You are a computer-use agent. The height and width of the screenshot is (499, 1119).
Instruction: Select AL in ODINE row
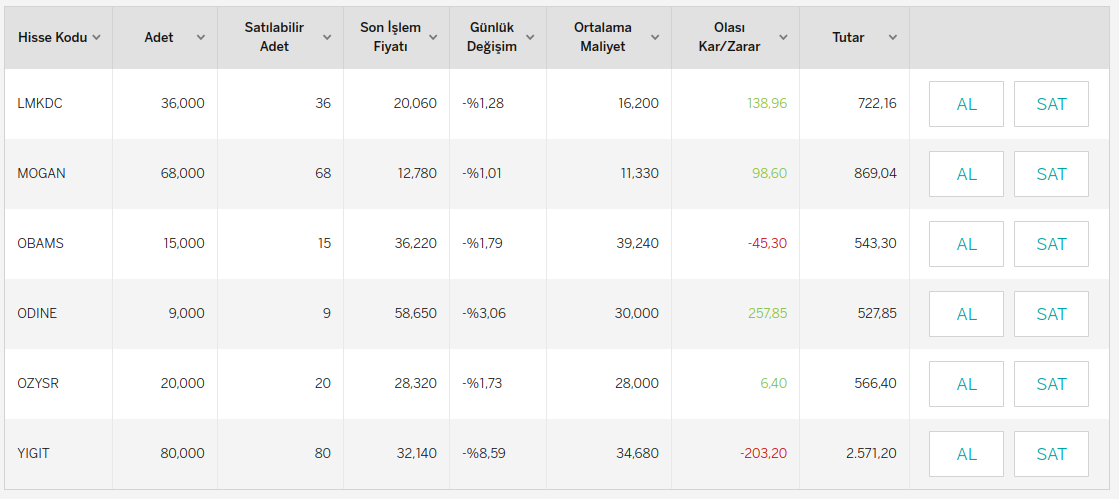pyautogui.click(x=966, y=314)
